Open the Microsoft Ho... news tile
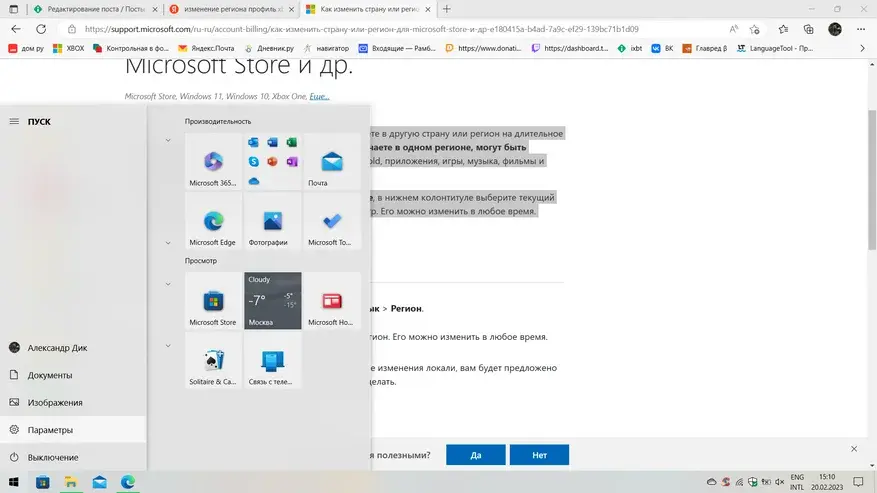The height and width of the screenshot is (493, 877). [x=332, y=301]
